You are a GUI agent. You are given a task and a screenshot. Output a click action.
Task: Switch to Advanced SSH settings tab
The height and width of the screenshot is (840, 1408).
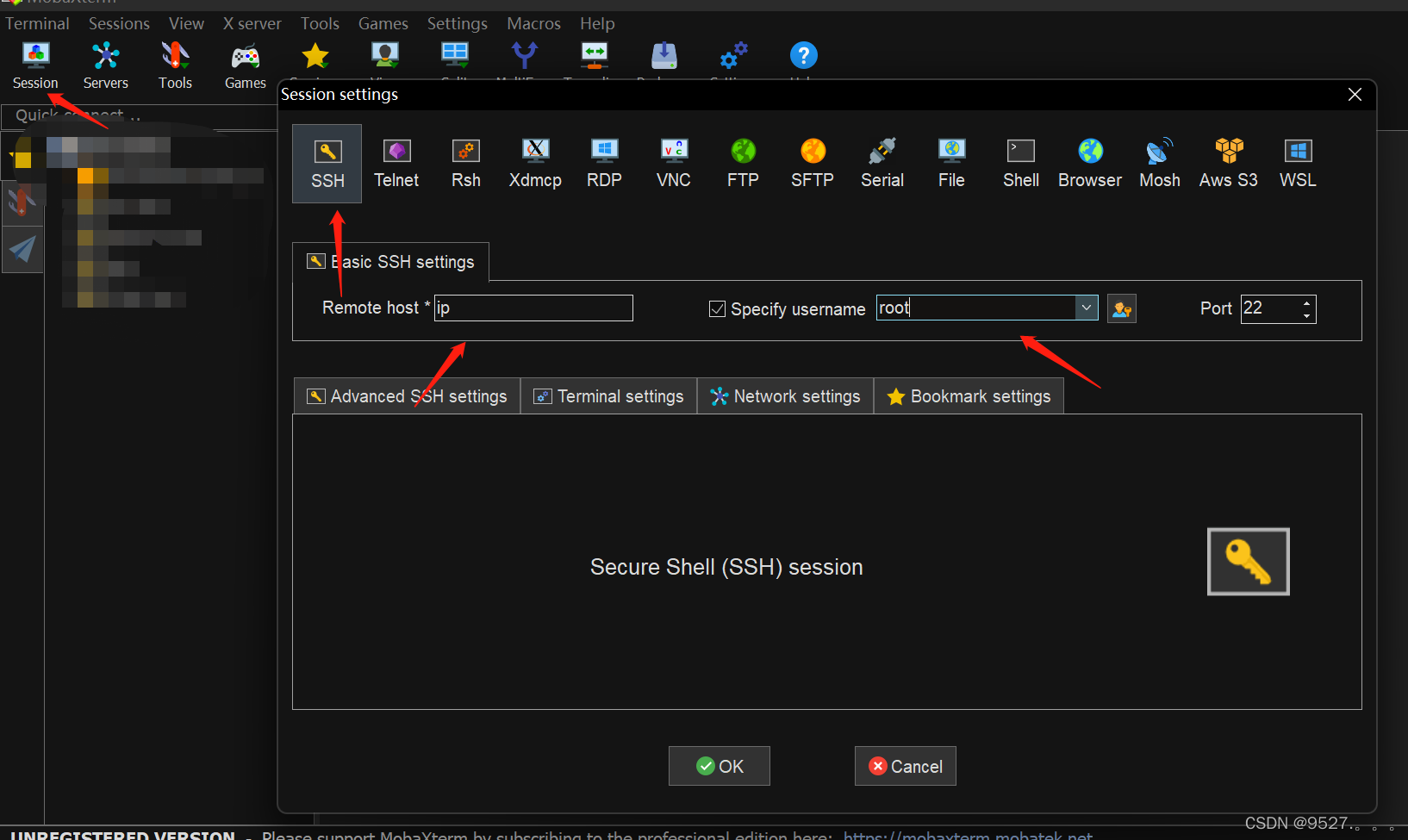(407, 396)
